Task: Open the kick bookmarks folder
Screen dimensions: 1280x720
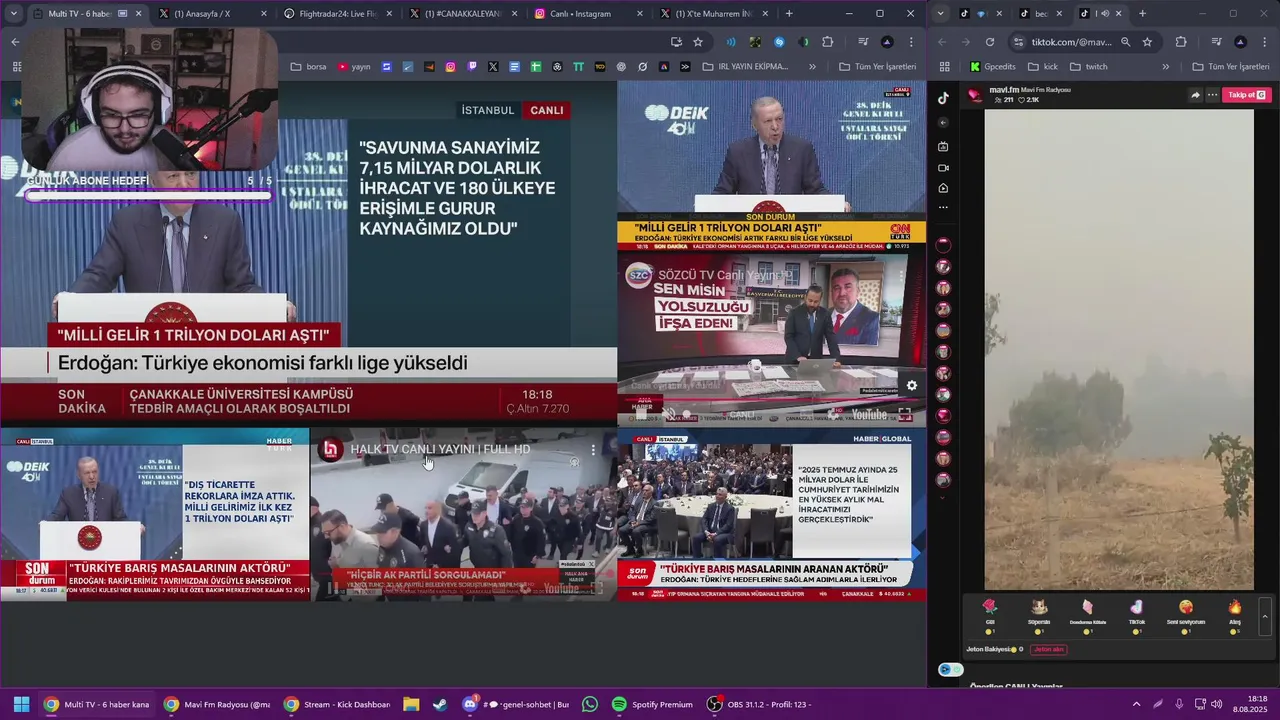Action: tap(1042, 67)
